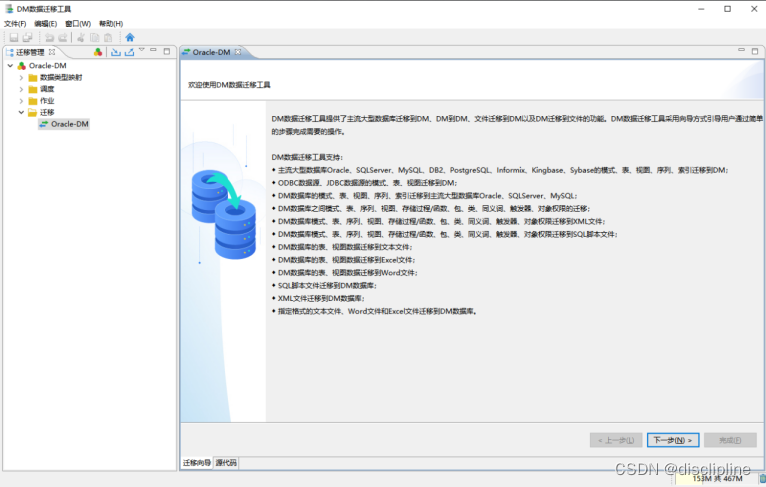Close the DM数据迁移工具 window
Screen dimensions: 766x487
coord(754,9)
